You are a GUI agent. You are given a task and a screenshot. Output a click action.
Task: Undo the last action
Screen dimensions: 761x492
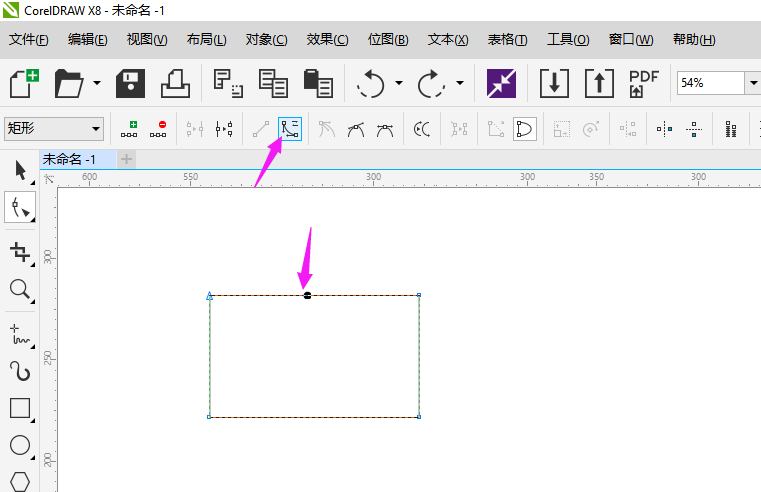tap(371, 83)
